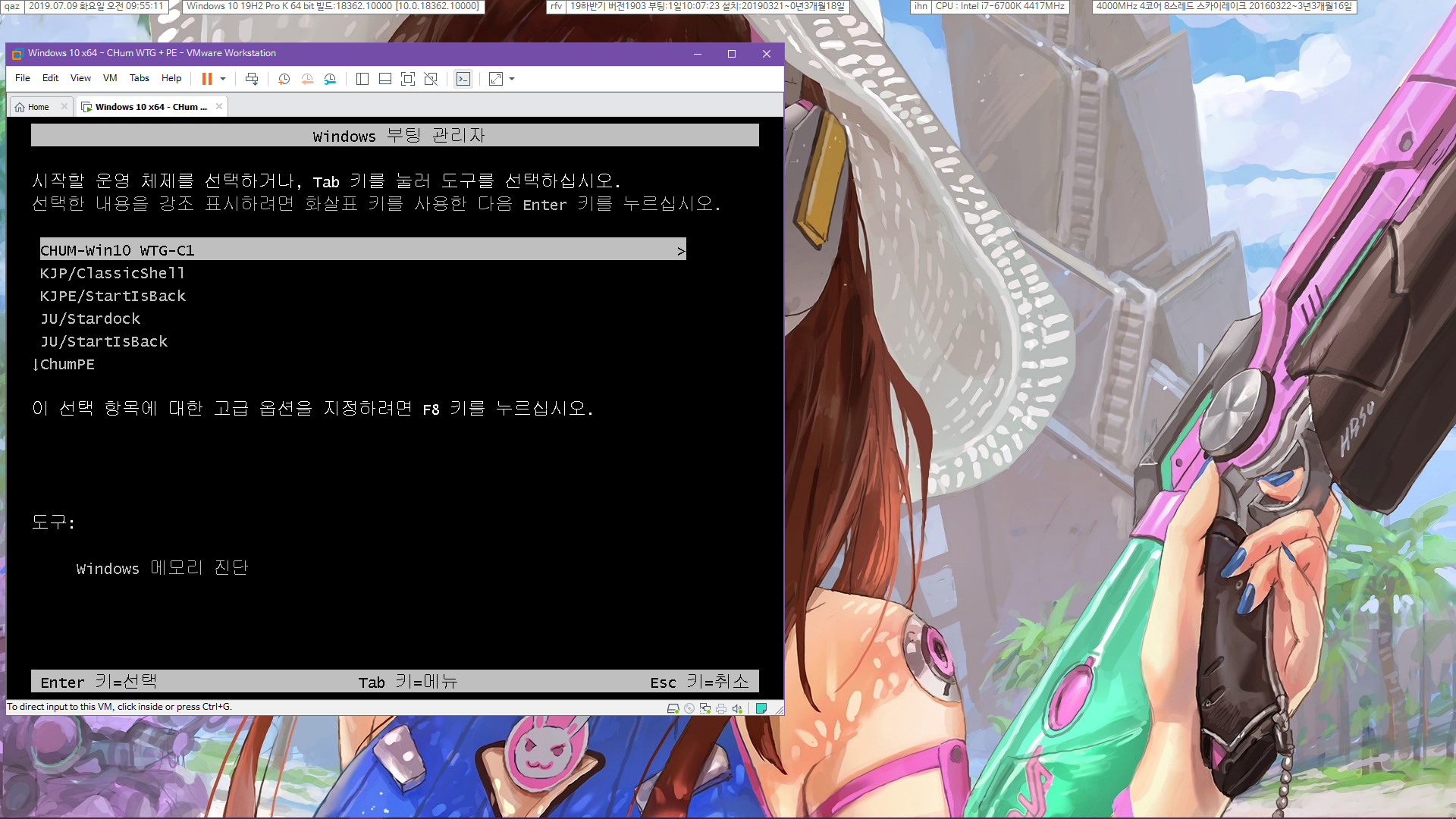Click the date and time gadget at top
The width and height of the screenshot is (1456, 819).
click(96, 6)
